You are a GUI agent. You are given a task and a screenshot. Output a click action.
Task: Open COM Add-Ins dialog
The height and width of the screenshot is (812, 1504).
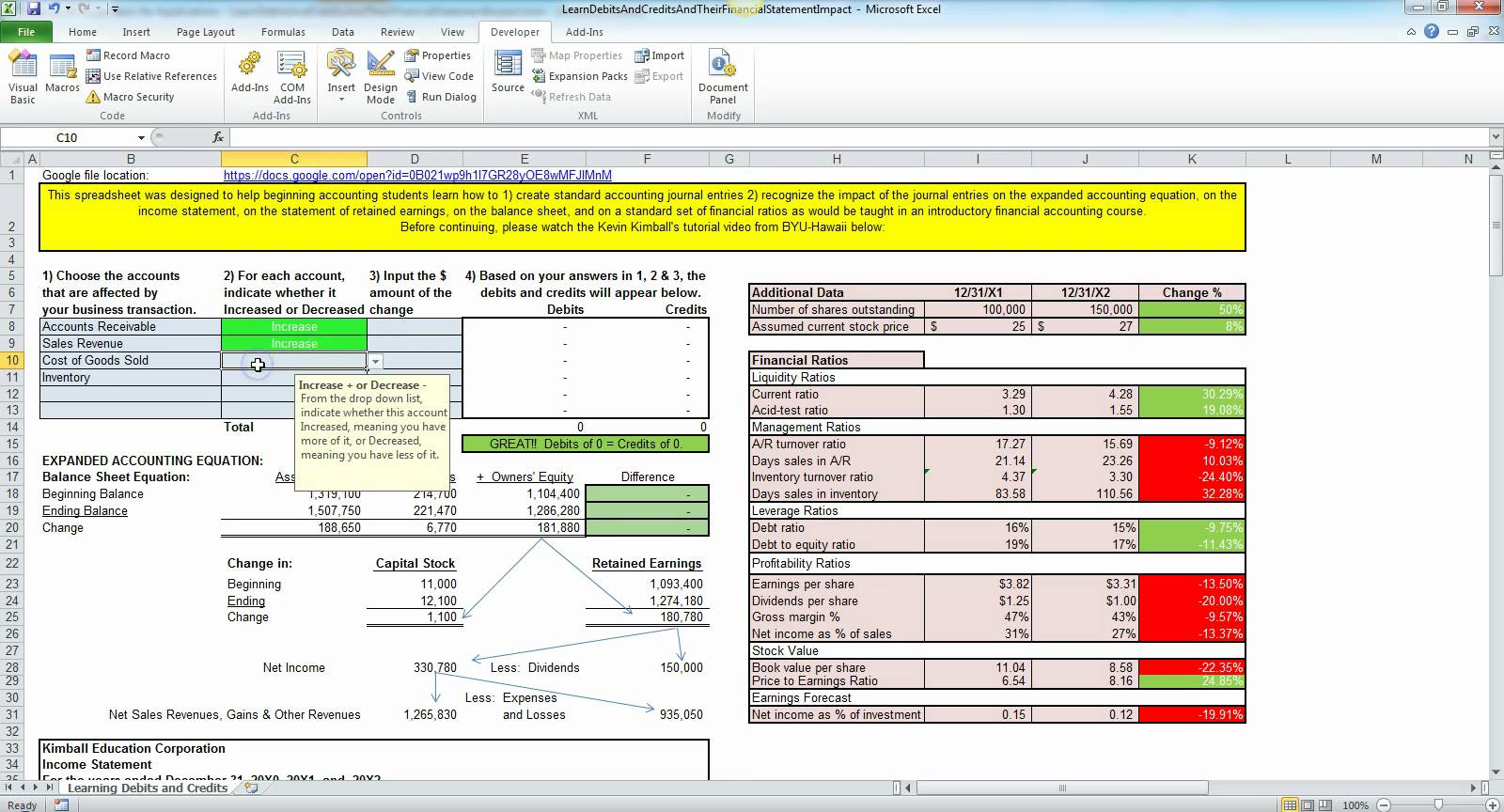click(x=291, y=76)
